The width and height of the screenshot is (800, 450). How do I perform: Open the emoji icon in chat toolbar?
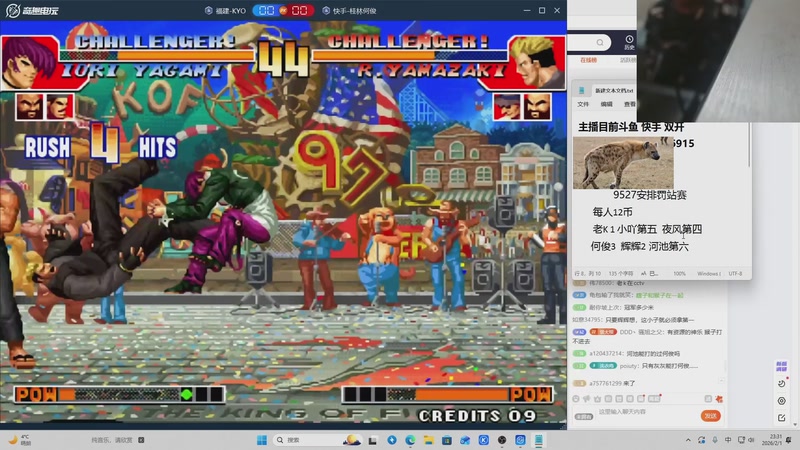click(576, 399)
